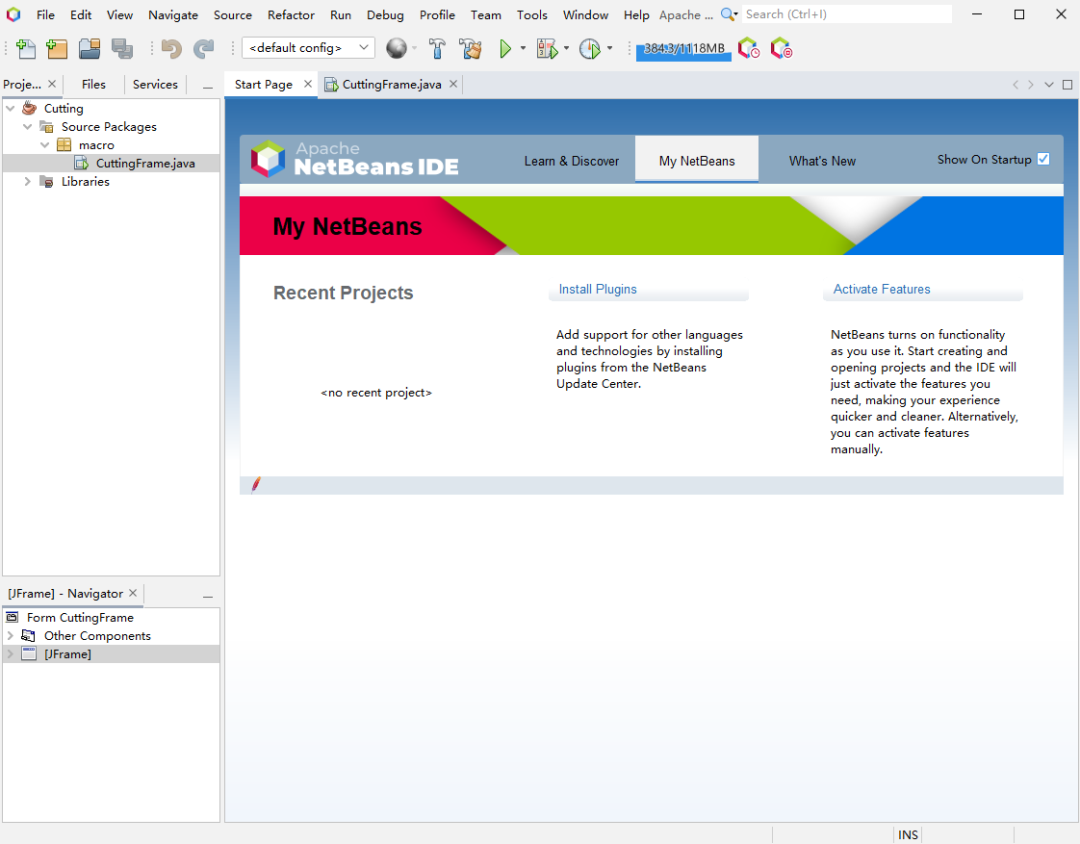The width and height of the screenshot is (1080, 844).
Task: Close the CuttingFrame.java tab
Action: pyautogui.click(x=453, y=83)
